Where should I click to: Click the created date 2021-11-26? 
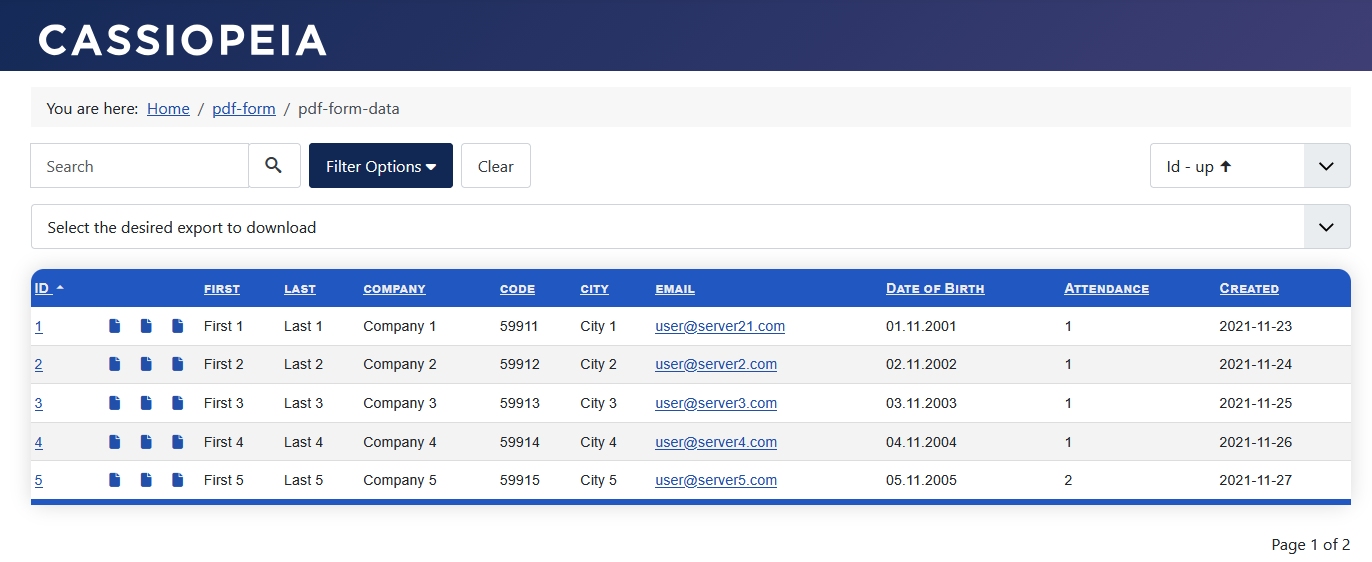[1256, 442]
